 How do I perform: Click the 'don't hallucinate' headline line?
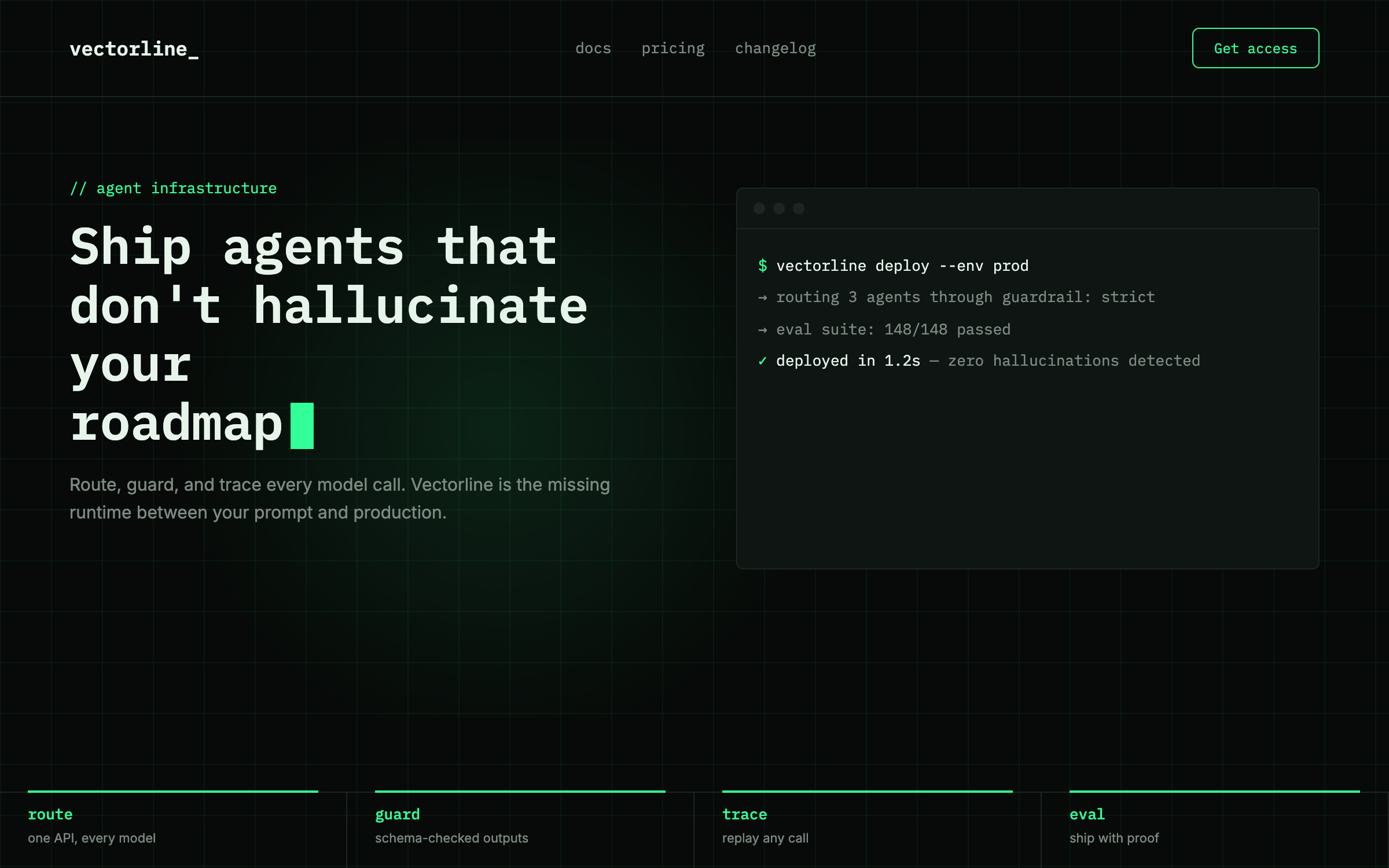(x=328, y=306)
